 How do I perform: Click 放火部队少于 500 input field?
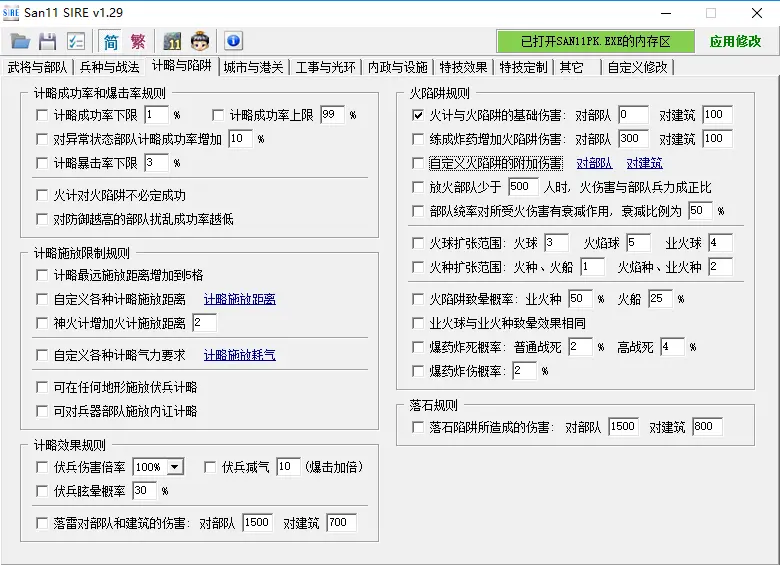click(523, 187)
